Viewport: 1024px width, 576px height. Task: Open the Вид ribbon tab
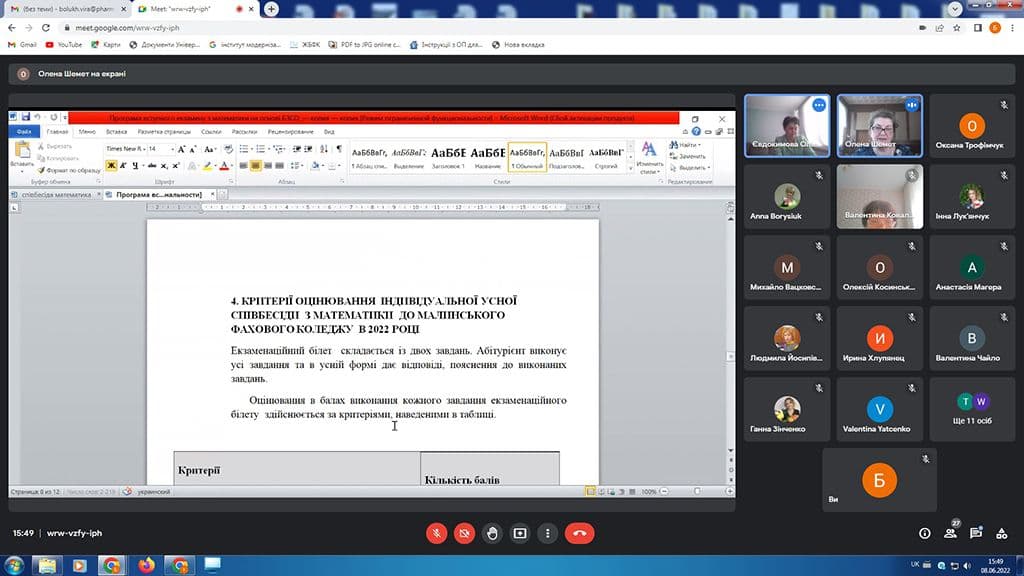point(329,132)
